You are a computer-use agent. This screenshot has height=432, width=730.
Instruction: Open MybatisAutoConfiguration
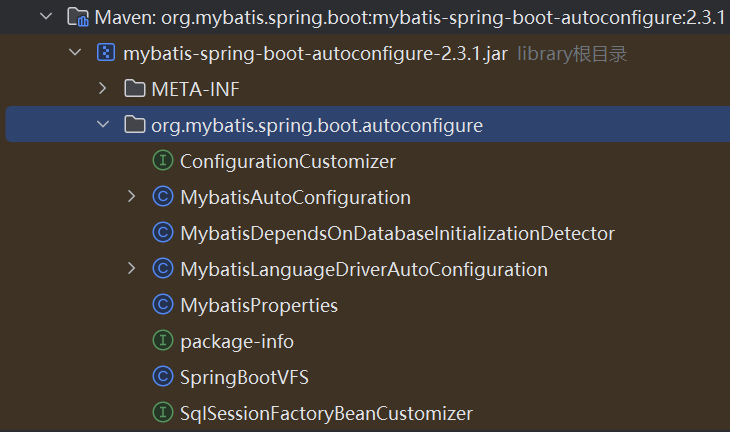click(296, 197)
